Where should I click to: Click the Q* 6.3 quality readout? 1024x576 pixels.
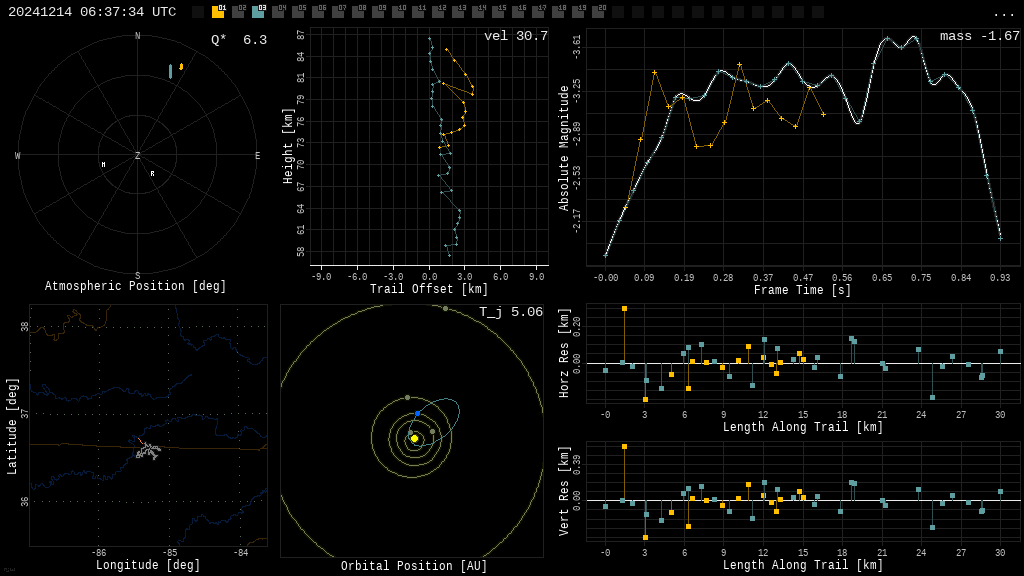[x=238, y=41]
